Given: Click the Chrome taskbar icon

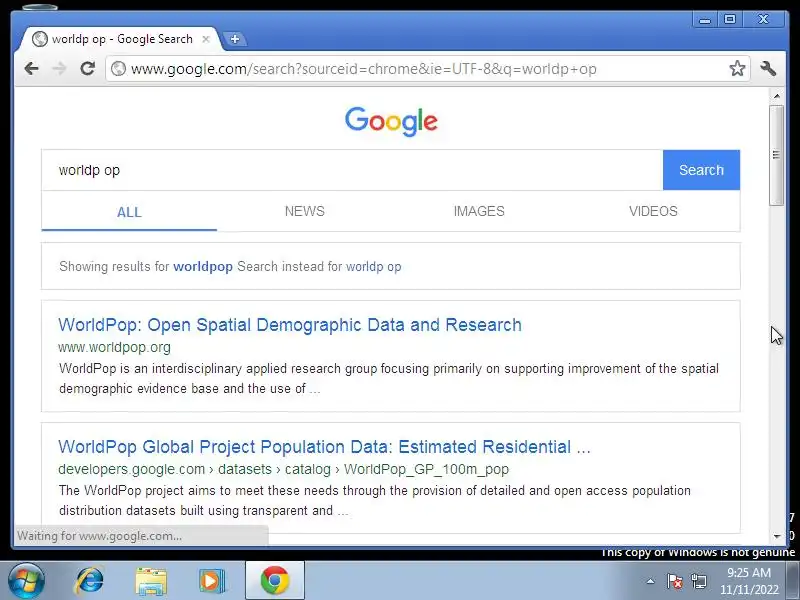Looking at the screenshot, I should (274, 581).
